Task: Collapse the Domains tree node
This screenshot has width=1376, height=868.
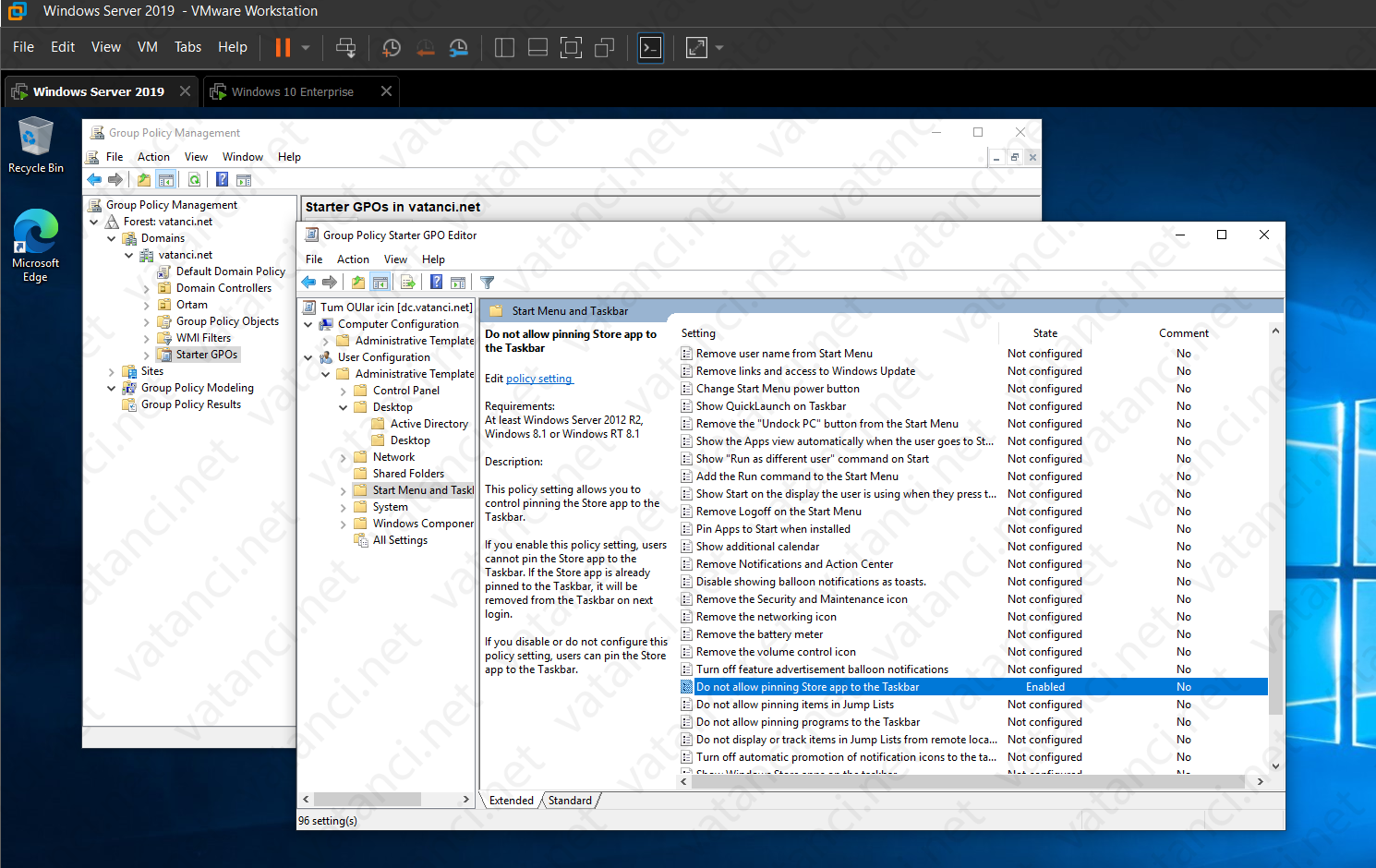Action: 111,237
